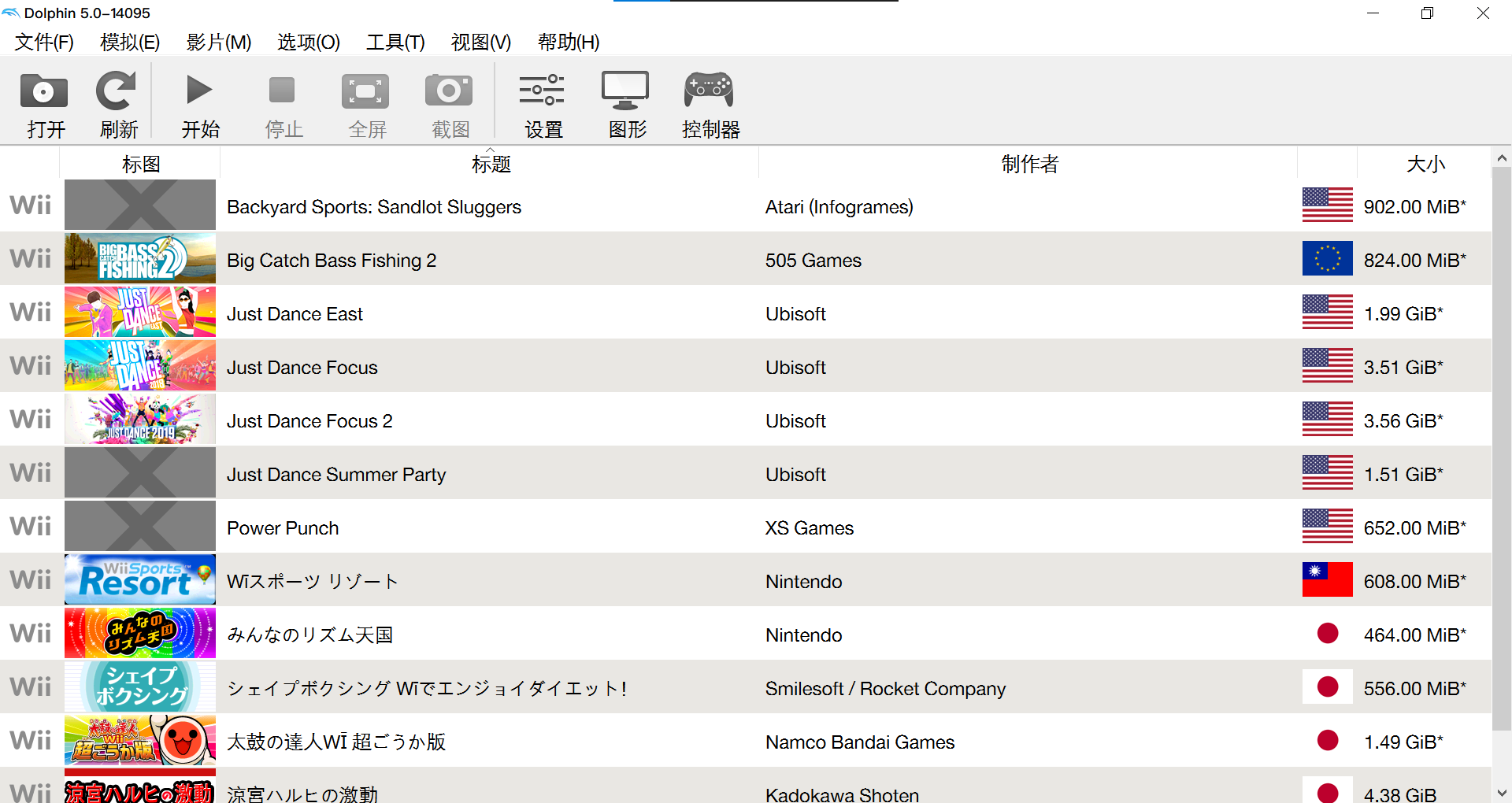Viewport: 1512px width, 803px height.
Task: Click the Just Dance Focus 2 banner image
Action: click(140, 419)
